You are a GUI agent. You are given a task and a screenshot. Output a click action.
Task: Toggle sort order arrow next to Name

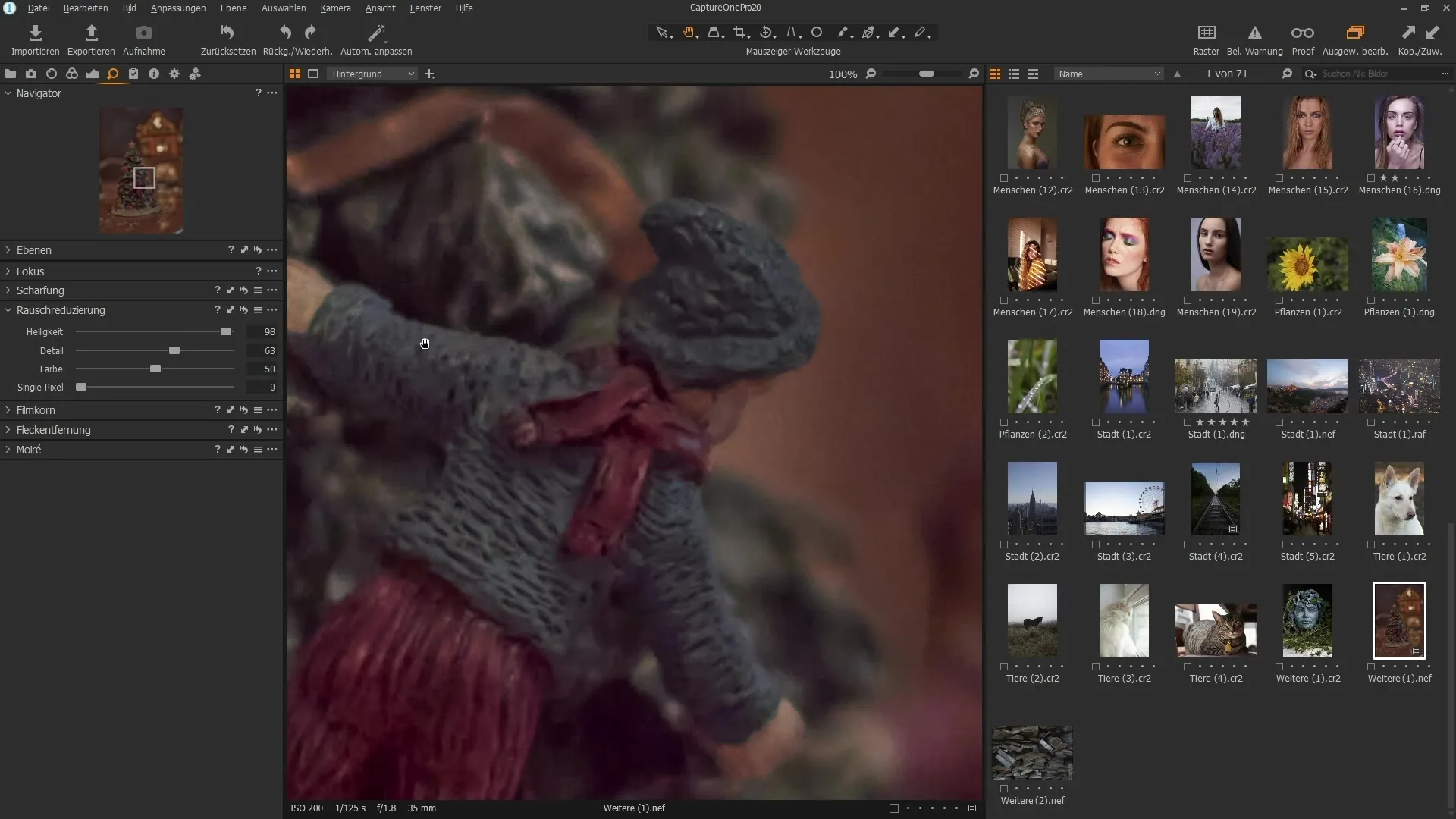tap(1177, 74)
